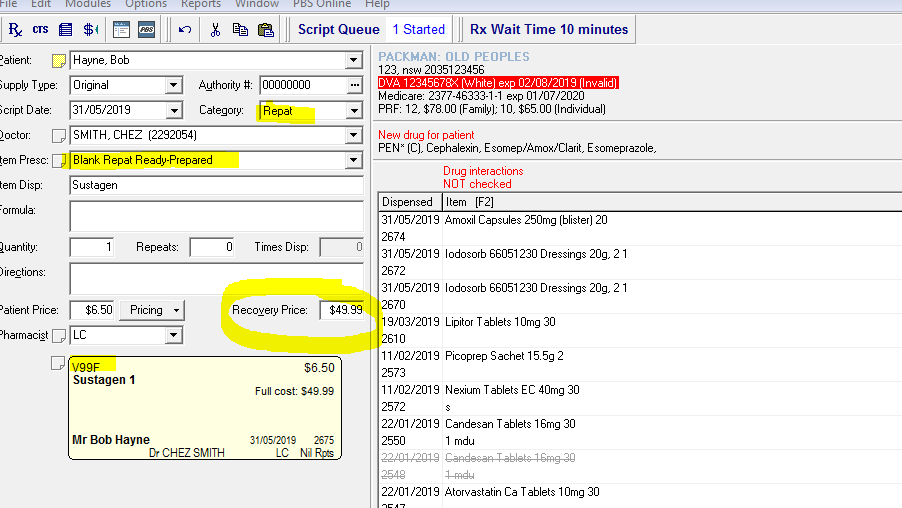Image resolution: width=902 pixels, height=508 pixels.
Task: Click the CTS toolbar icon
Action: point(40,30)
